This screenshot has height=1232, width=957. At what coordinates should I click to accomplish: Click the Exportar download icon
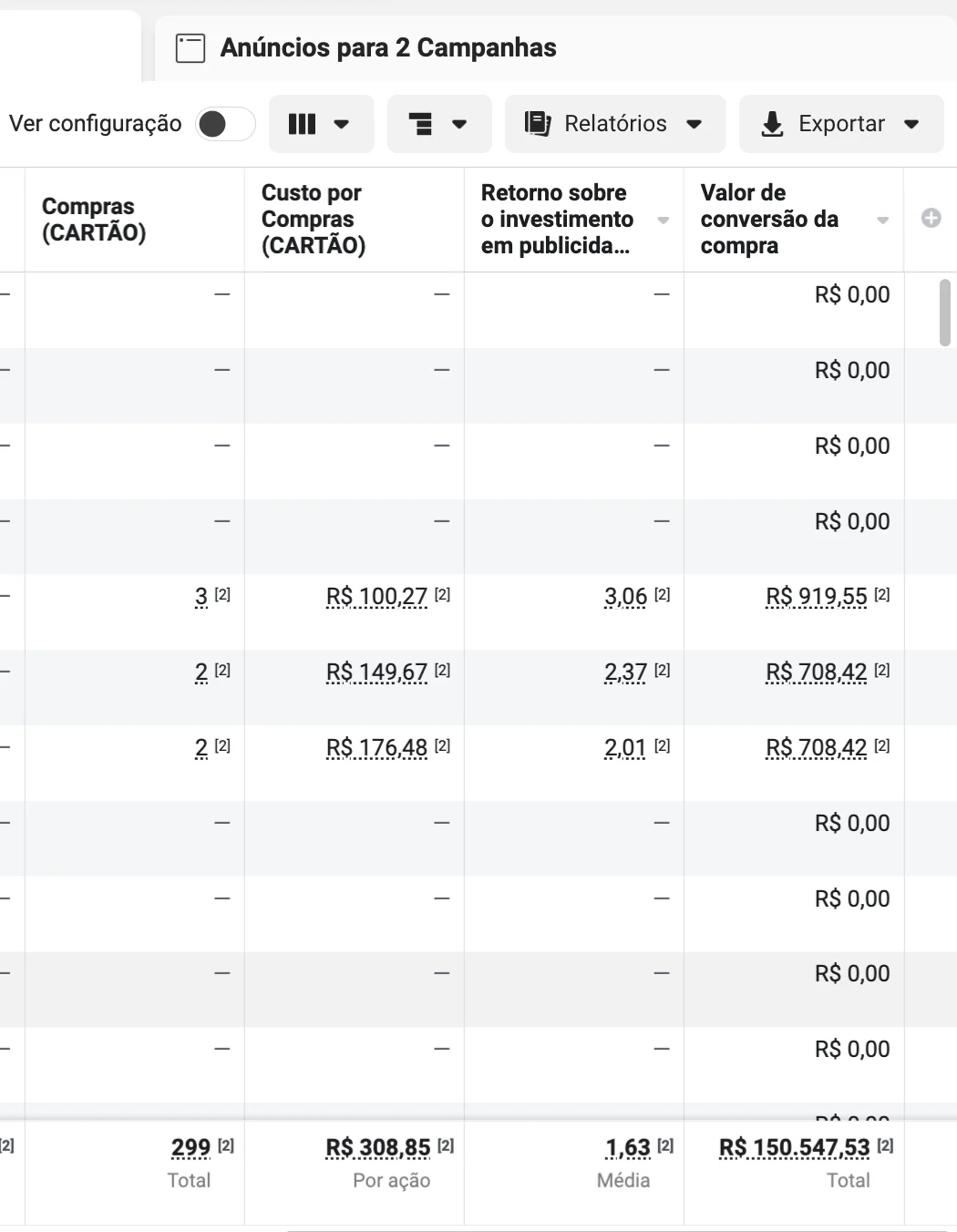pyautogui.click(x=772, y=124)
